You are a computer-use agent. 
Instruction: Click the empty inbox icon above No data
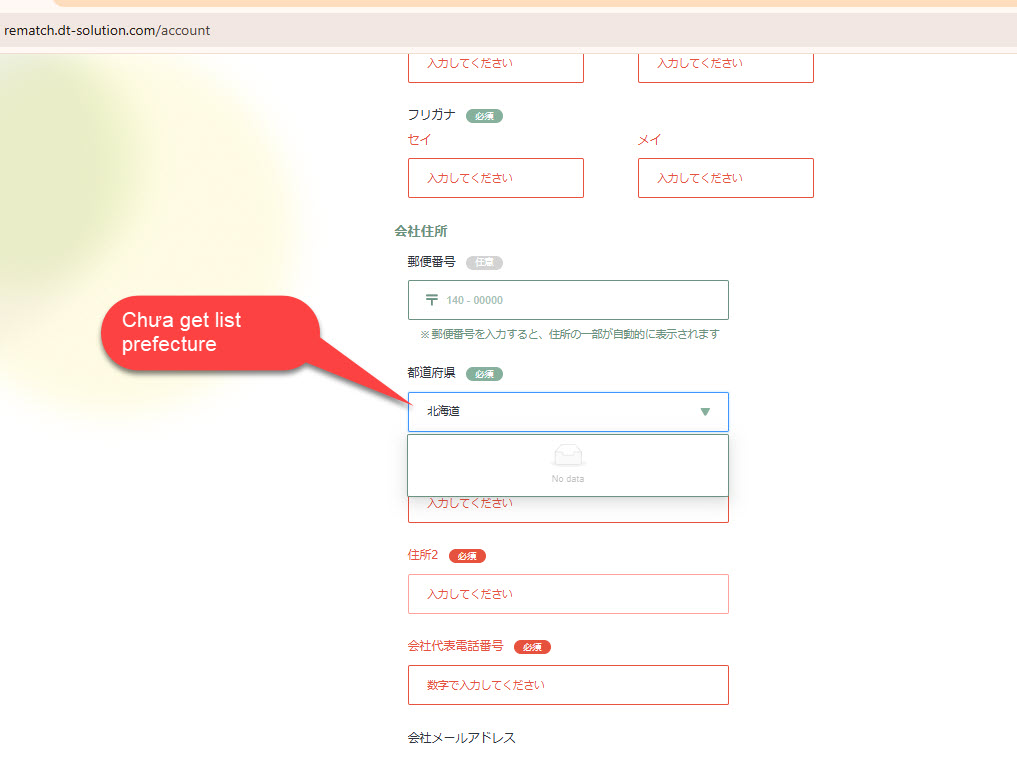(x=568, y=456)
